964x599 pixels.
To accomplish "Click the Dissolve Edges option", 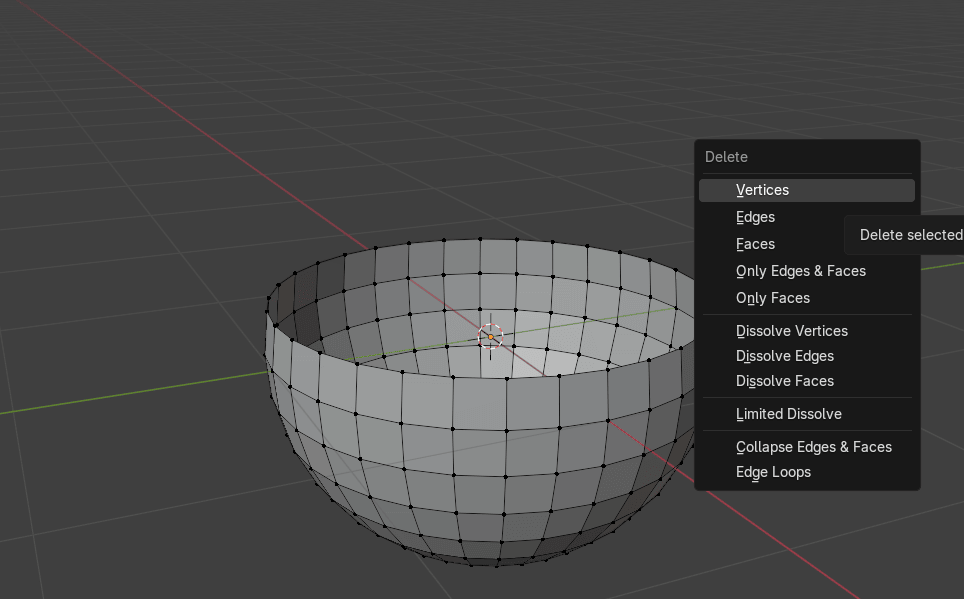I will pyautogui.click(x=784, y=356).
